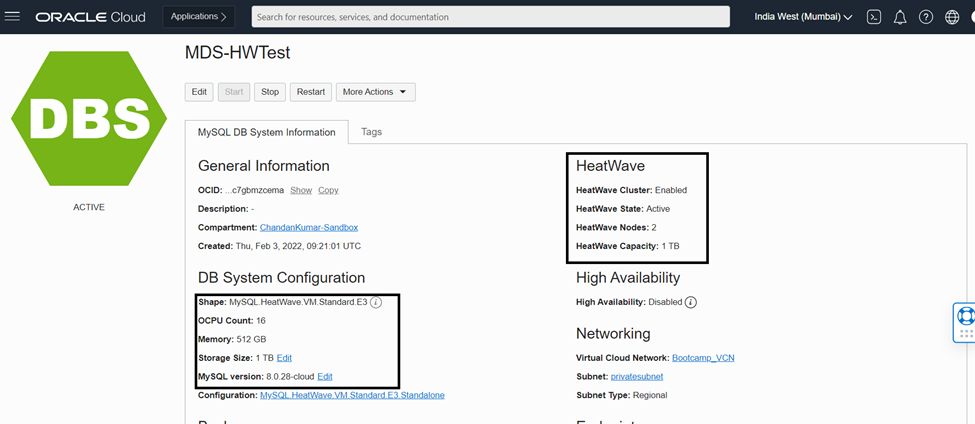
Task: Click the Created date text
Action: (x=279, y=246)
